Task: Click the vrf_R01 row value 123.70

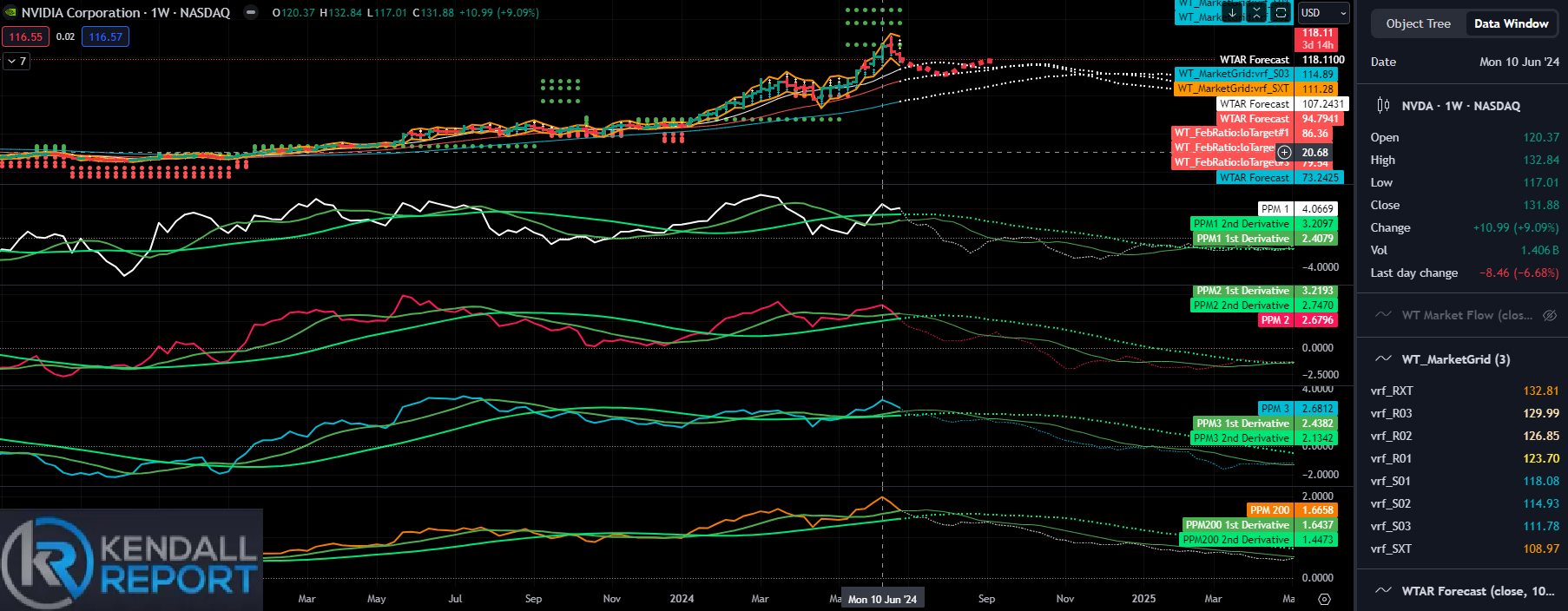Action: pyautogui.click(x=1541, y=458)
